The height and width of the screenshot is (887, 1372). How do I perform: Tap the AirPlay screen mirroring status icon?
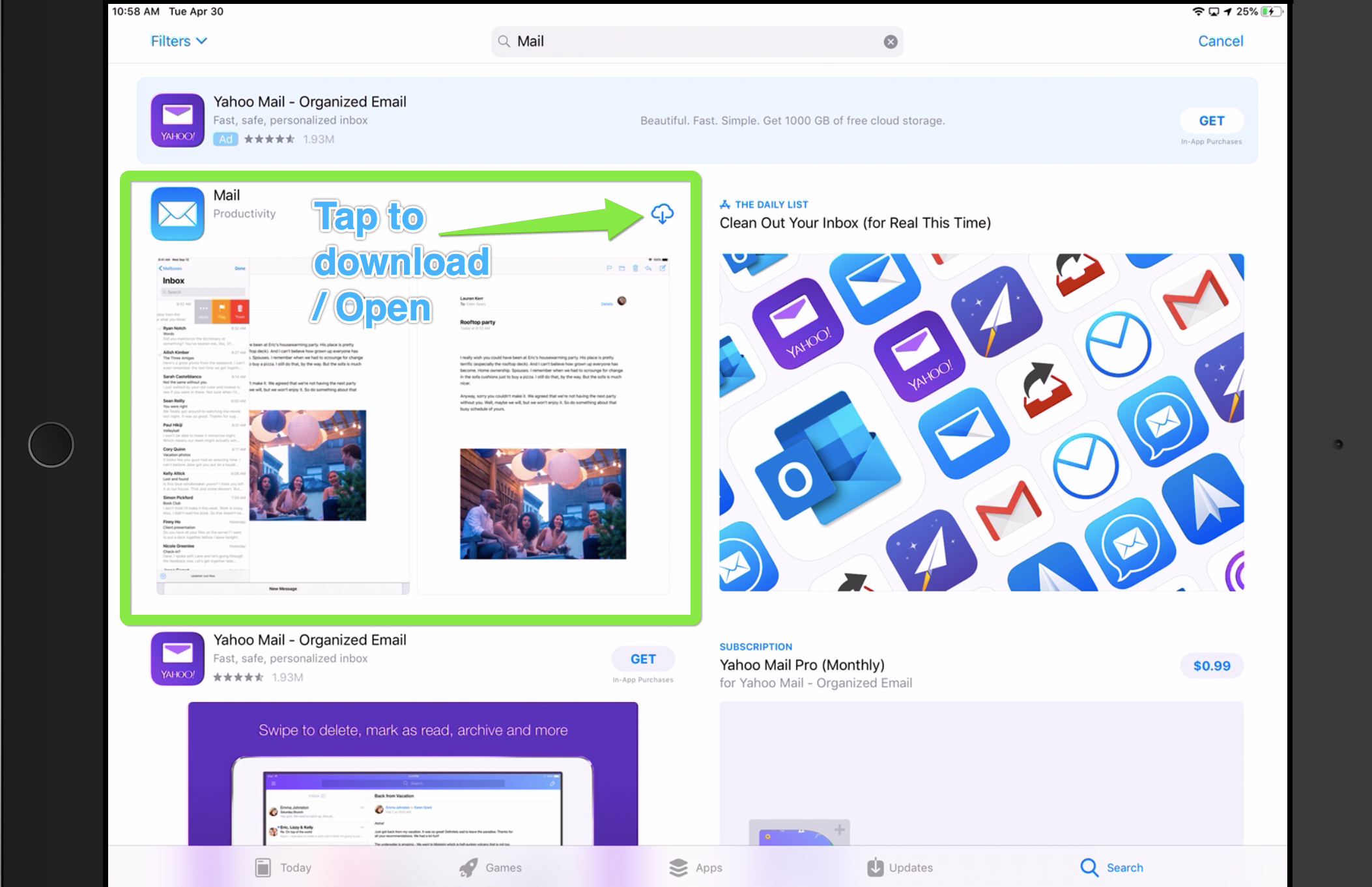pyautogui.click(x=1214, y=11)
